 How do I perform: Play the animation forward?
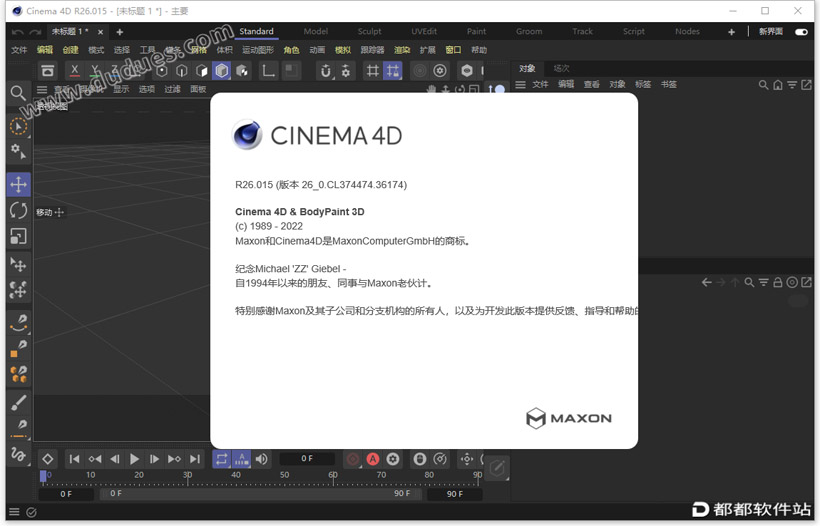pyautogui.click(x=134, y=459)
